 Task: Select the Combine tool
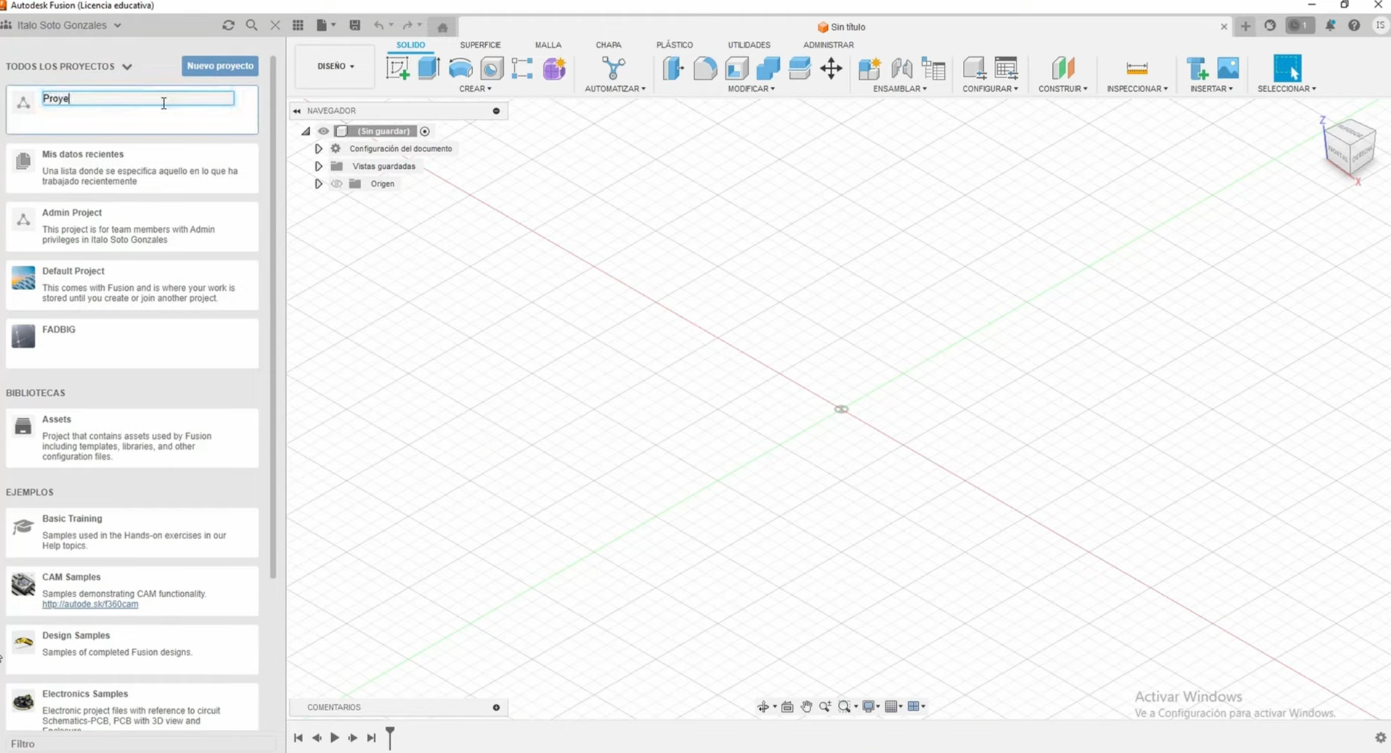pyautogui.click(x=768, y=68)
